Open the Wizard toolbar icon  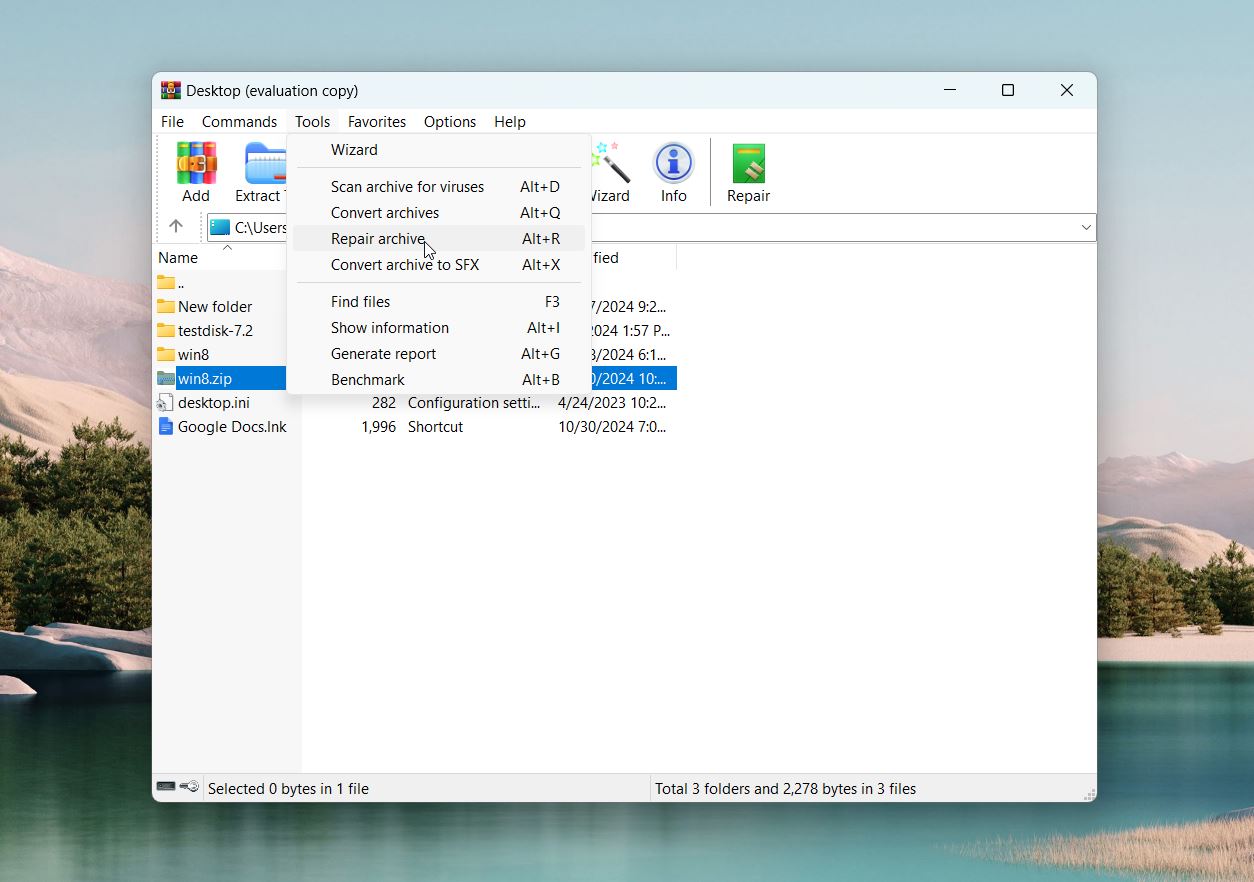(x=609, y=172)
